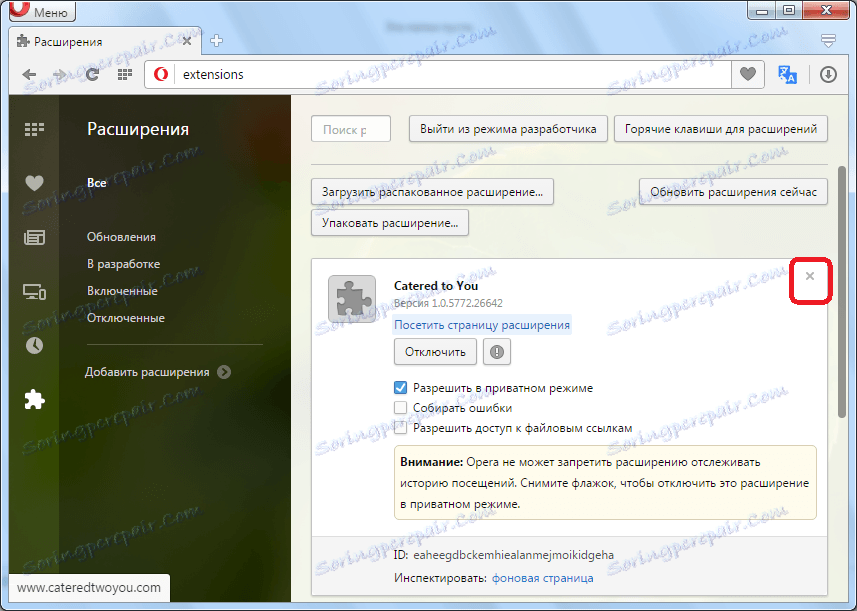Open Посетить страницу расширения link
Screen dimensions: 857x611
(482, 325)
